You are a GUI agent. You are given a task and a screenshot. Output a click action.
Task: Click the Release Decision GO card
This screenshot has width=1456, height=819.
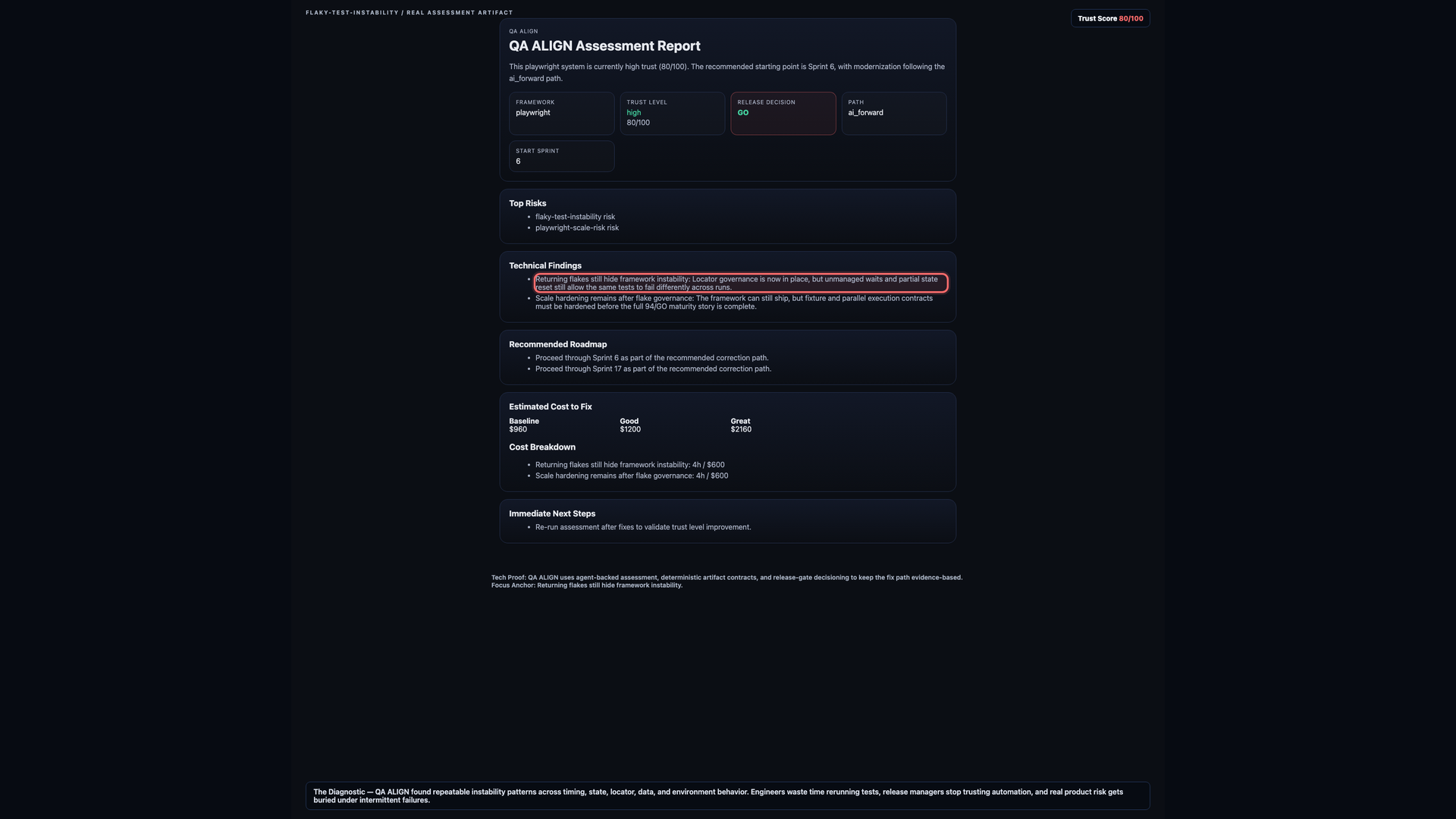coord(783,114)
